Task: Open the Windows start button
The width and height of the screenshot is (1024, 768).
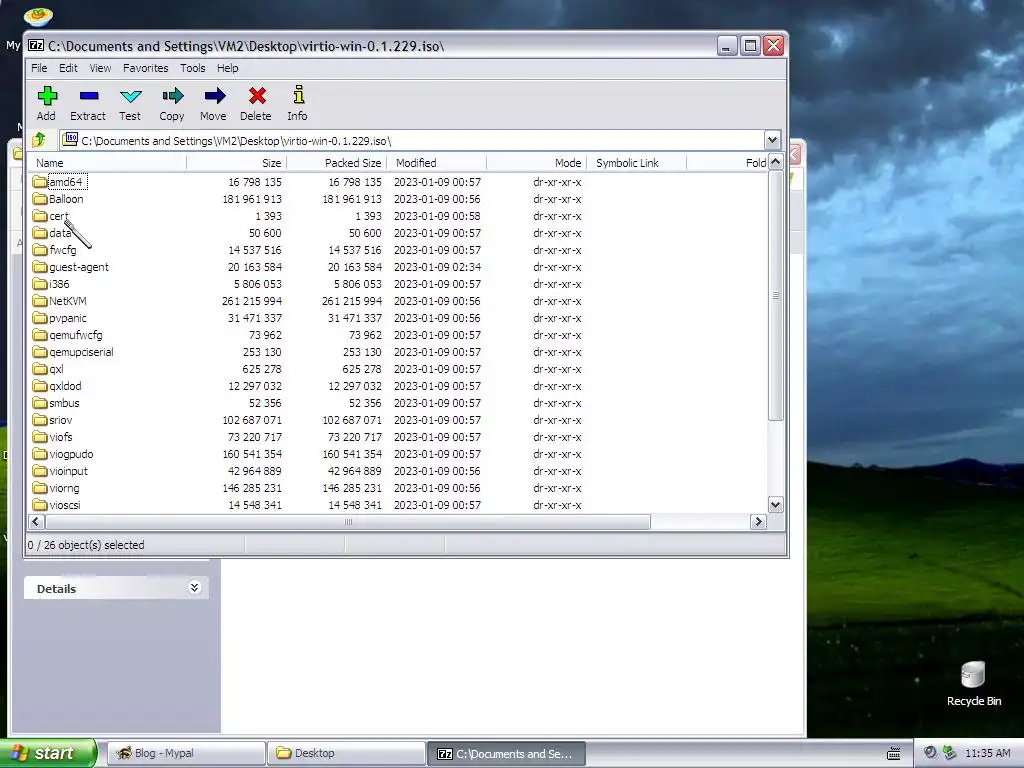Action: (48, 753)
